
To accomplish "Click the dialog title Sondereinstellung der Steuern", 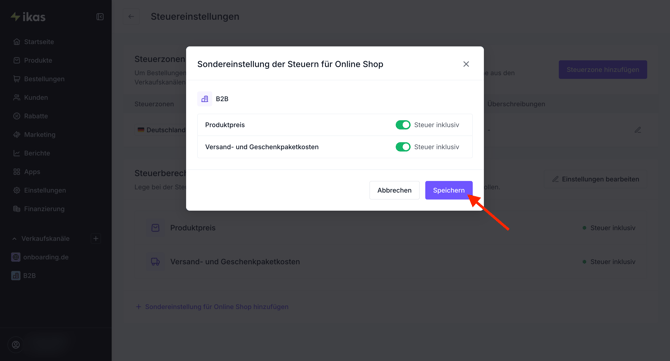I will 290,64.
